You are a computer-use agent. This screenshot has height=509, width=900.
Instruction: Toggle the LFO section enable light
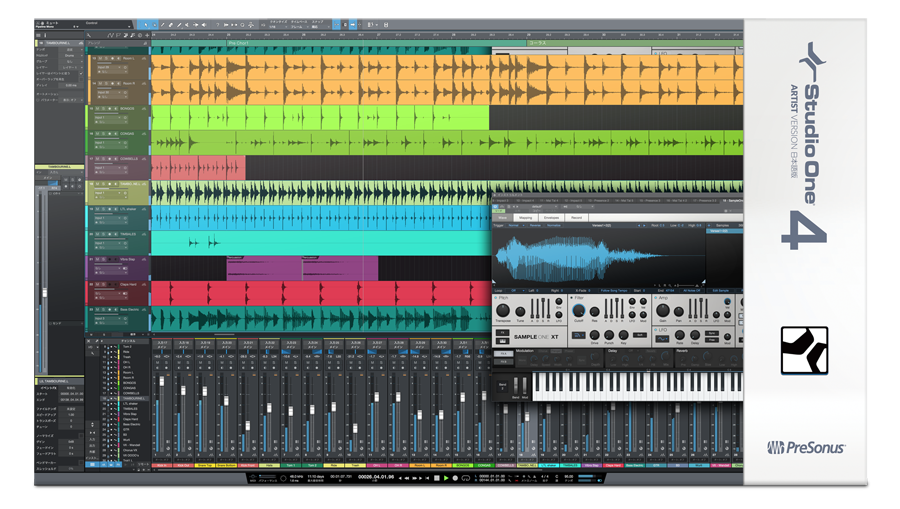tap(655, 330)
